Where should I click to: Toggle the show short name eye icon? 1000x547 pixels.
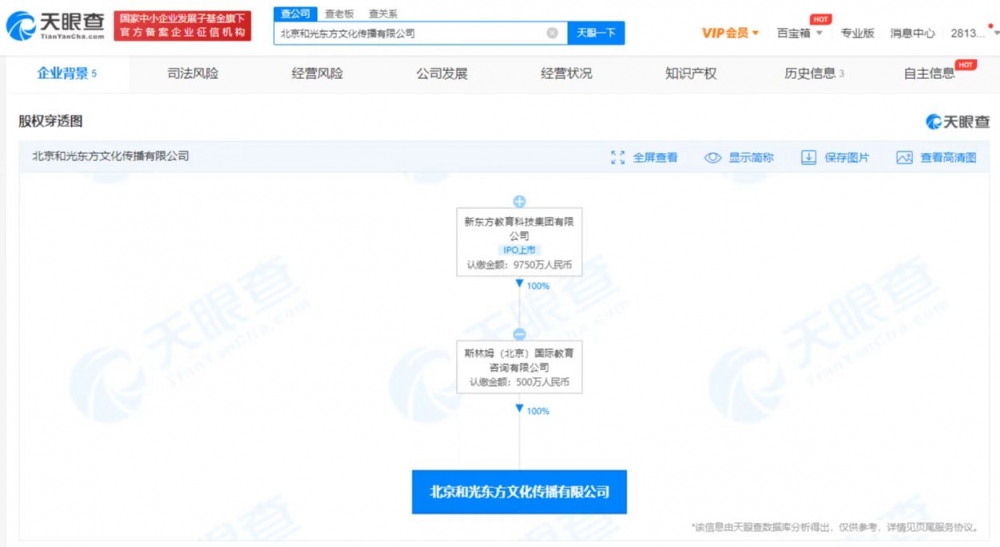click(712, 157)
